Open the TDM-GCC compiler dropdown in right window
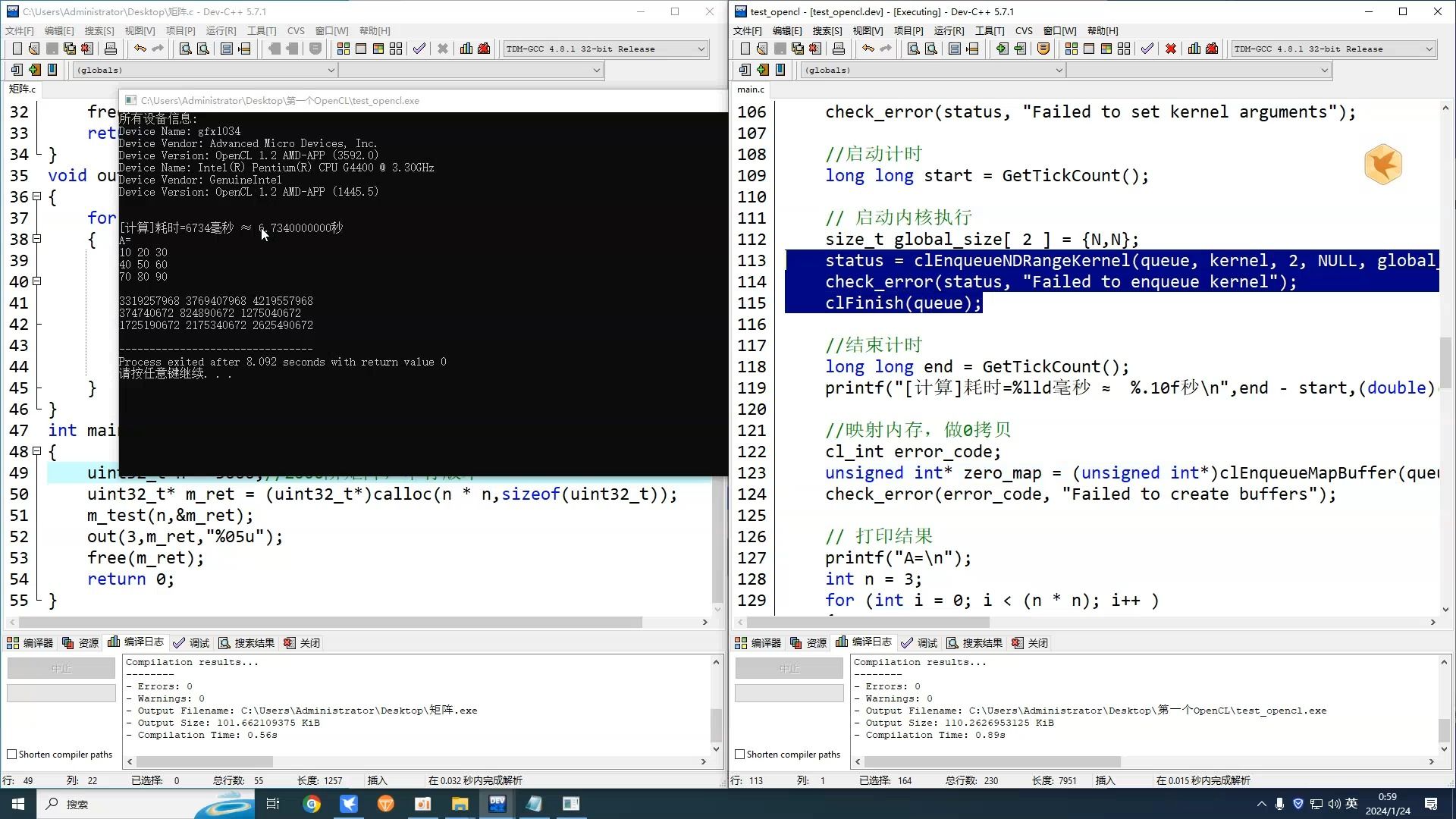The image size is (1456, 819). tap(1429, 49)
